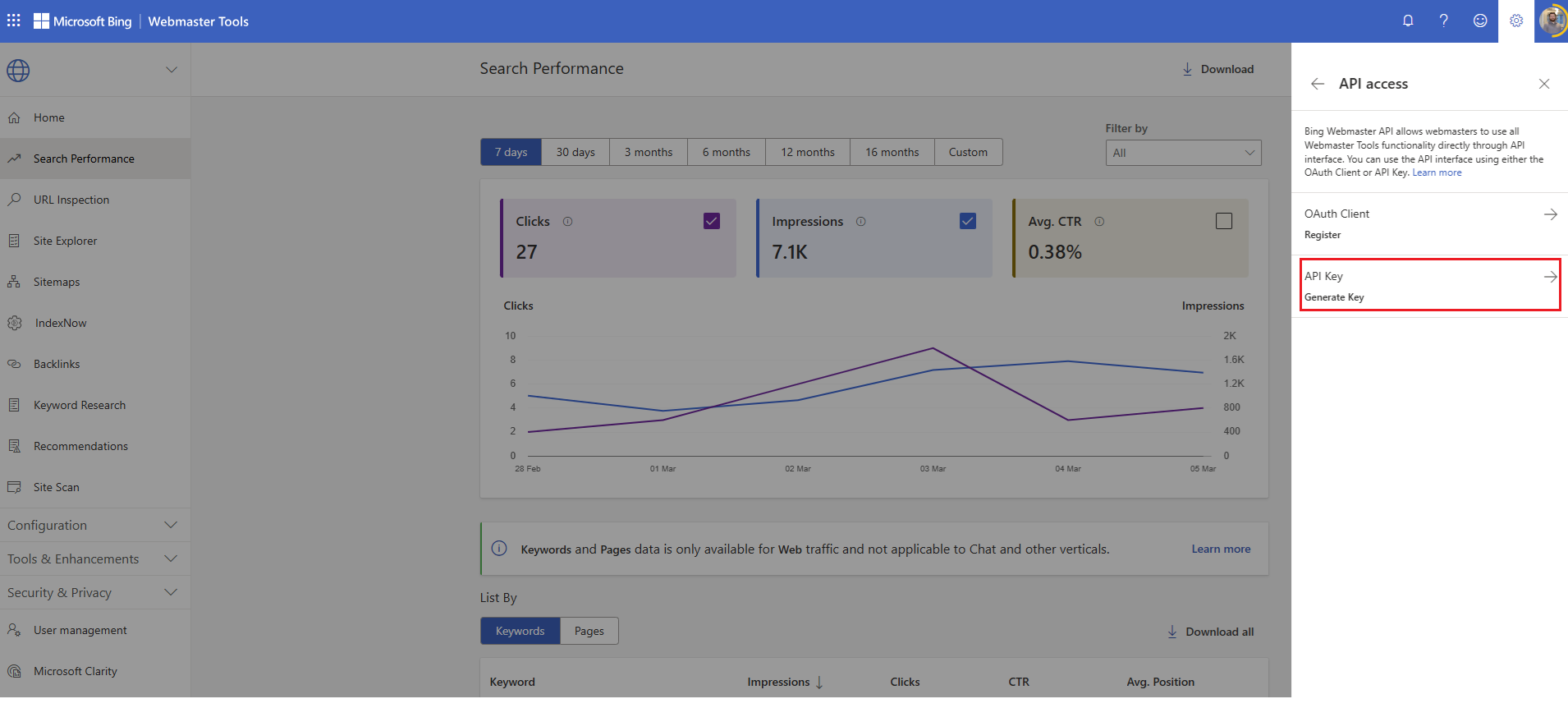Click the help question mark icon
The width and height of the screenshot is (1568, 708).
pos(1443,21)
